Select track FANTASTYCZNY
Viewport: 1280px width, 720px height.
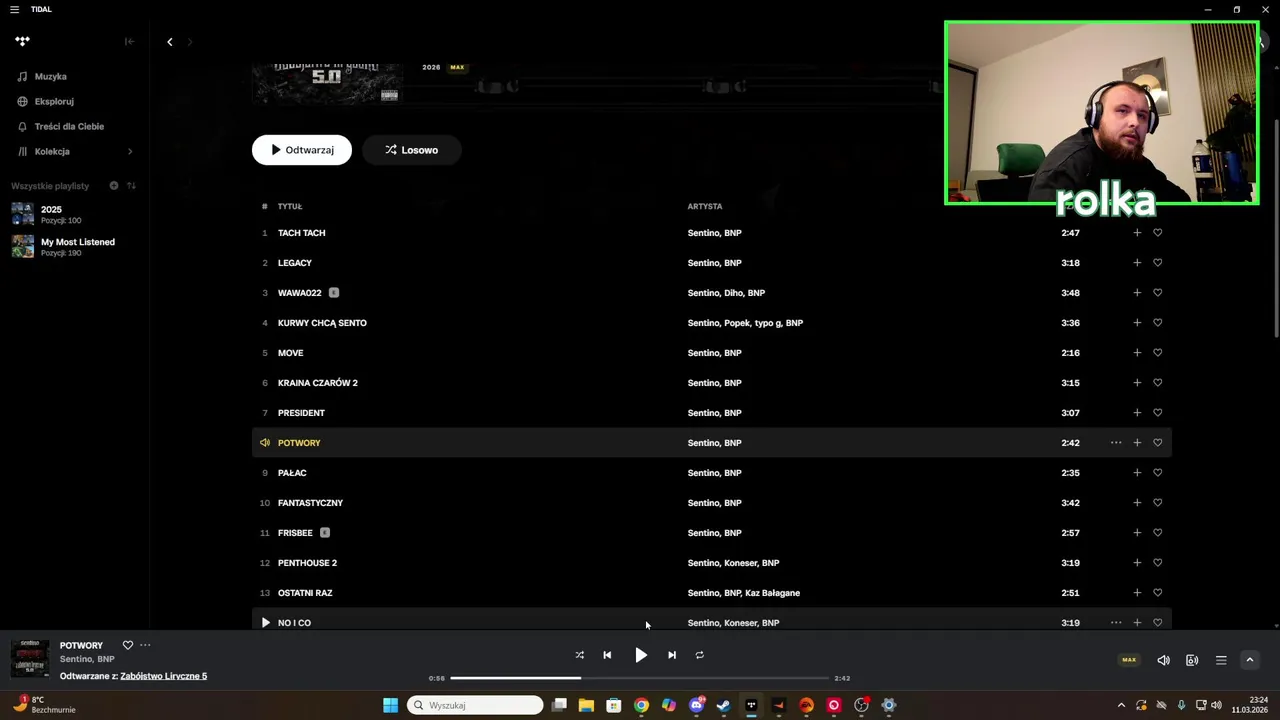click(x=310, y=503)
